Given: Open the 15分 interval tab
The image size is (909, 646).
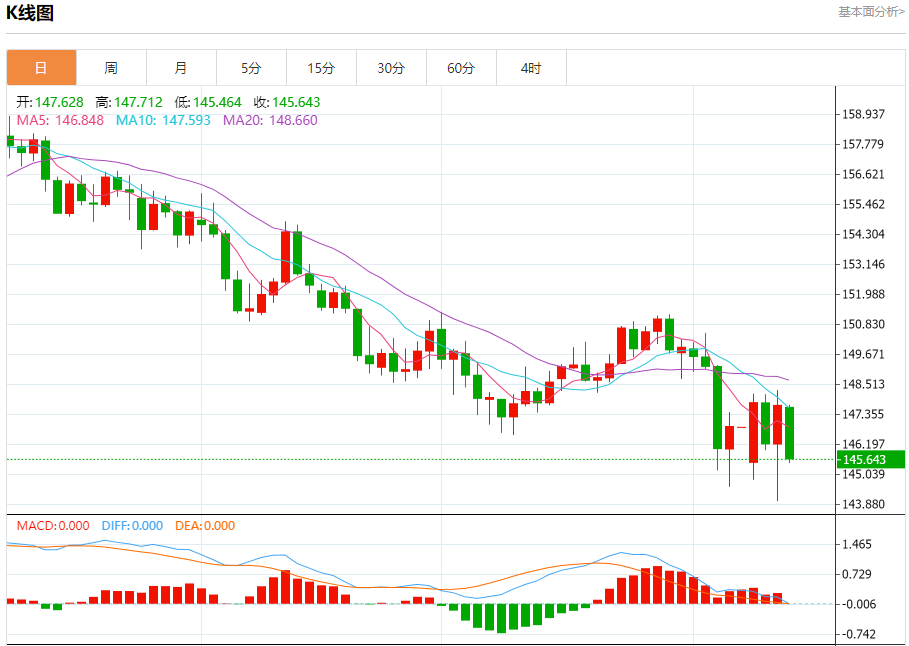Looking at the screenshot, I should (x=321, y=68).
